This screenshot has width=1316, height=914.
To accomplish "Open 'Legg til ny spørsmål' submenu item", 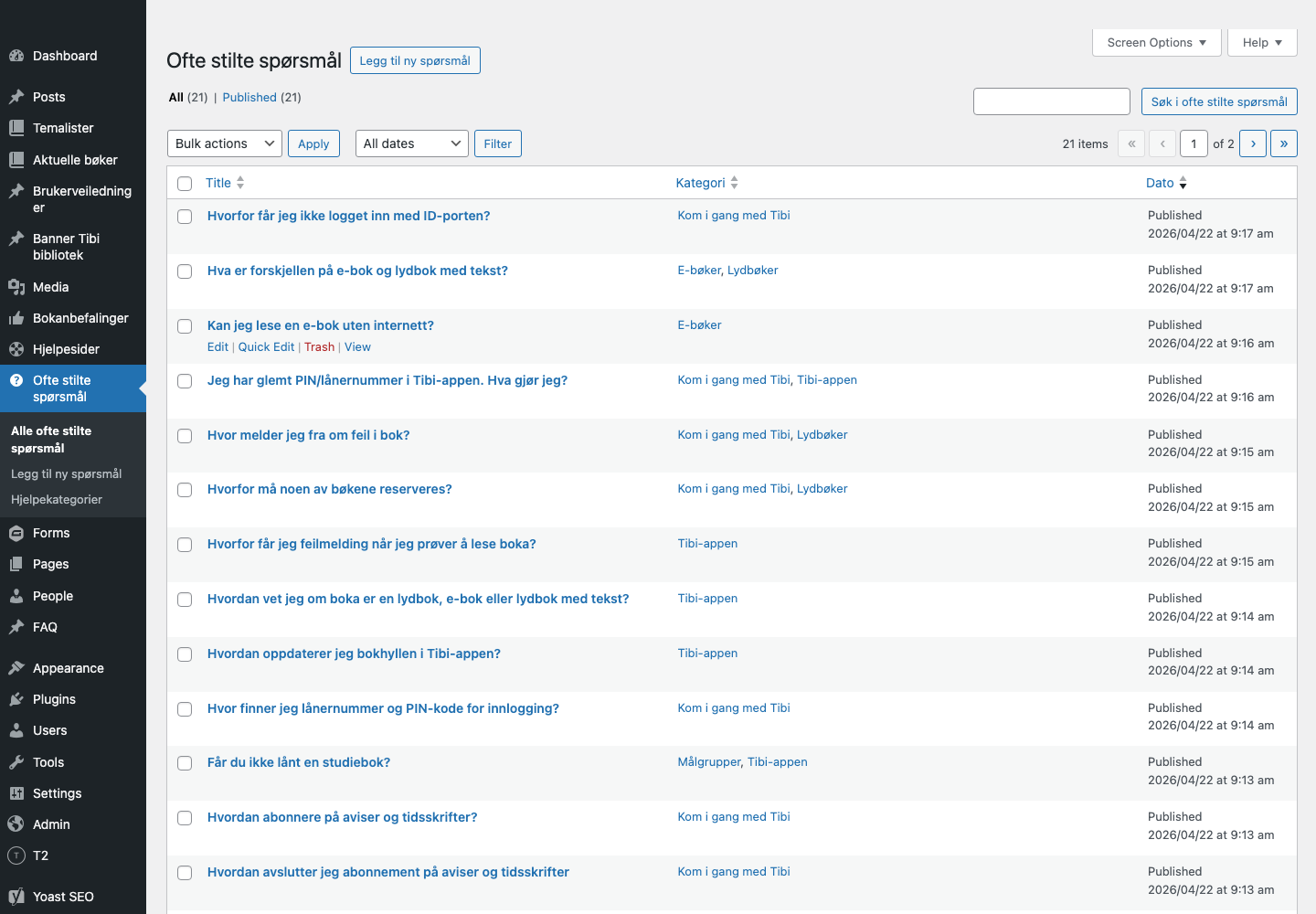I will pos(67,473).
